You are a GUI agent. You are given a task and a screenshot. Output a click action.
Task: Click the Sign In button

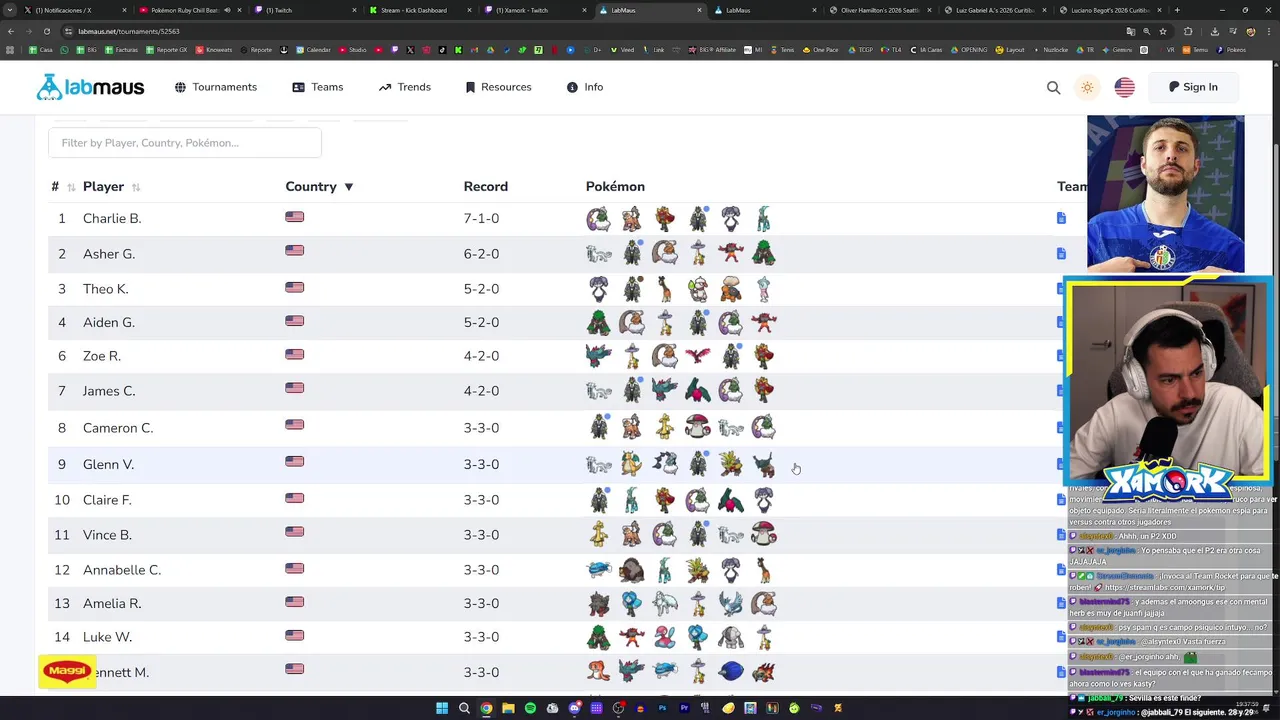click(1193, 87)
